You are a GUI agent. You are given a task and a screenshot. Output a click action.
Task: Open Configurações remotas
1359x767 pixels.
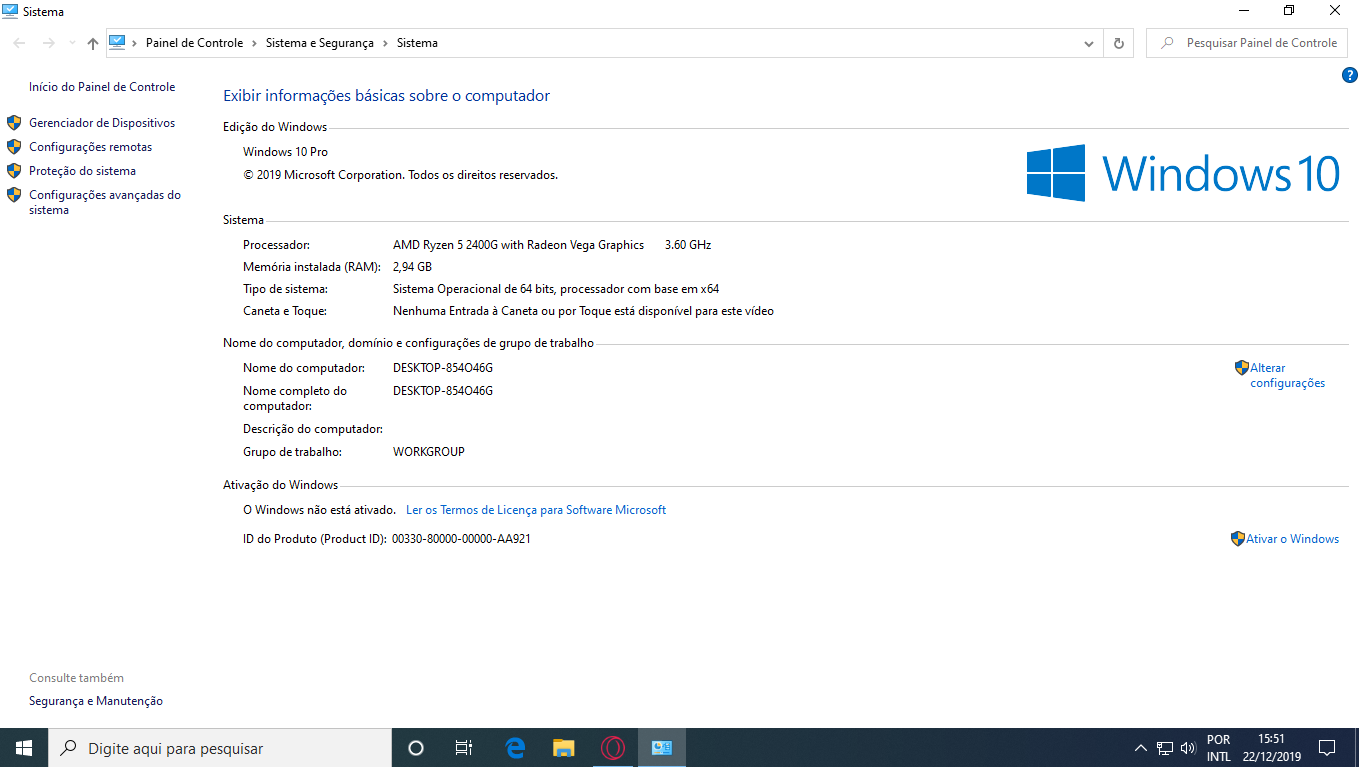click(91, 147)
